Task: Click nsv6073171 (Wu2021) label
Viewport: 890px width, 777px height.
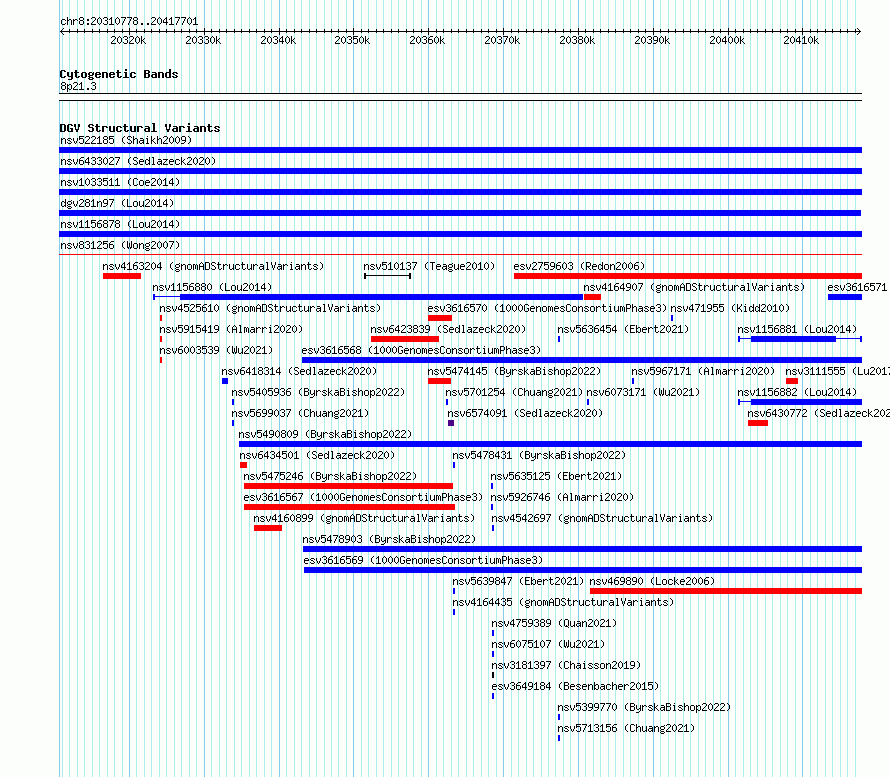Action: click(x=643, y=392)
